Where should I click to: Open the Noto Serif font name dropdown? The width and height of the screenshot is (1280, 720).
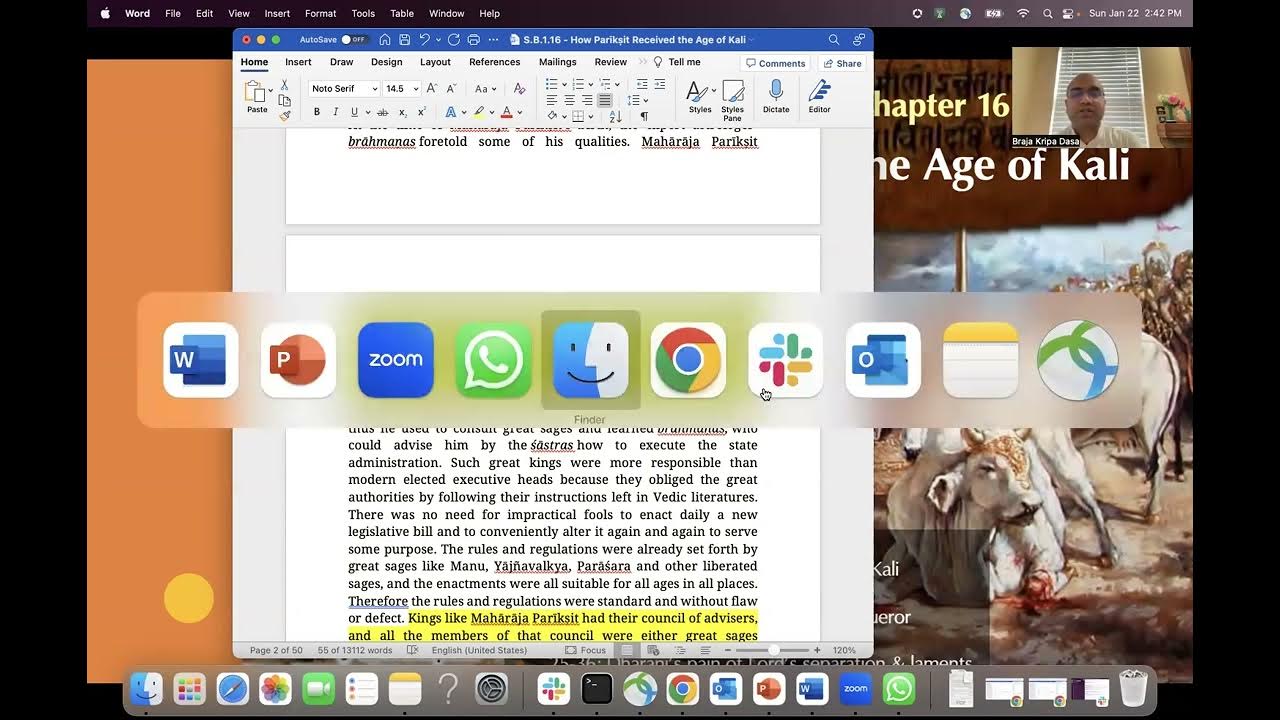(375, 89)
